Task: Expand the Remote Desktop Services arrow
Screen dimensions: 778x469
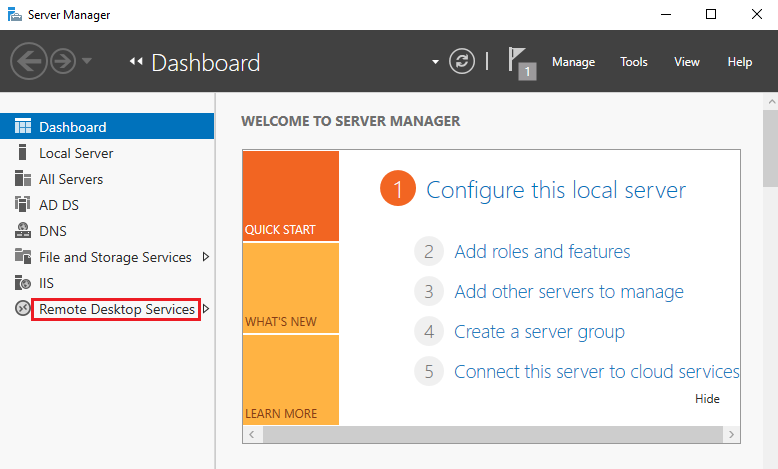Action: (206, 309)
